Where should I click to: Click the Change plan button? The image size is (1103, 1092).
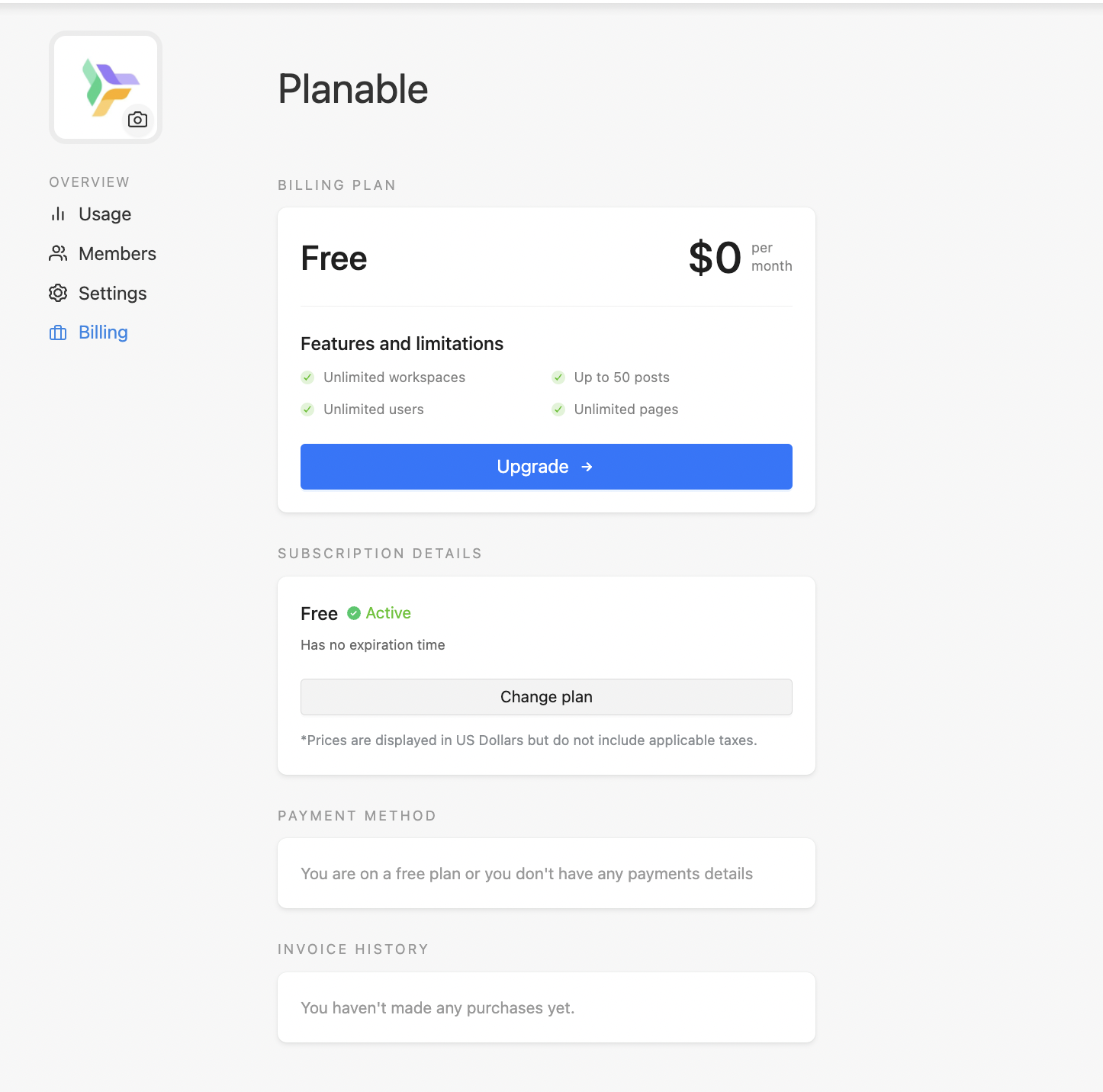546,697
